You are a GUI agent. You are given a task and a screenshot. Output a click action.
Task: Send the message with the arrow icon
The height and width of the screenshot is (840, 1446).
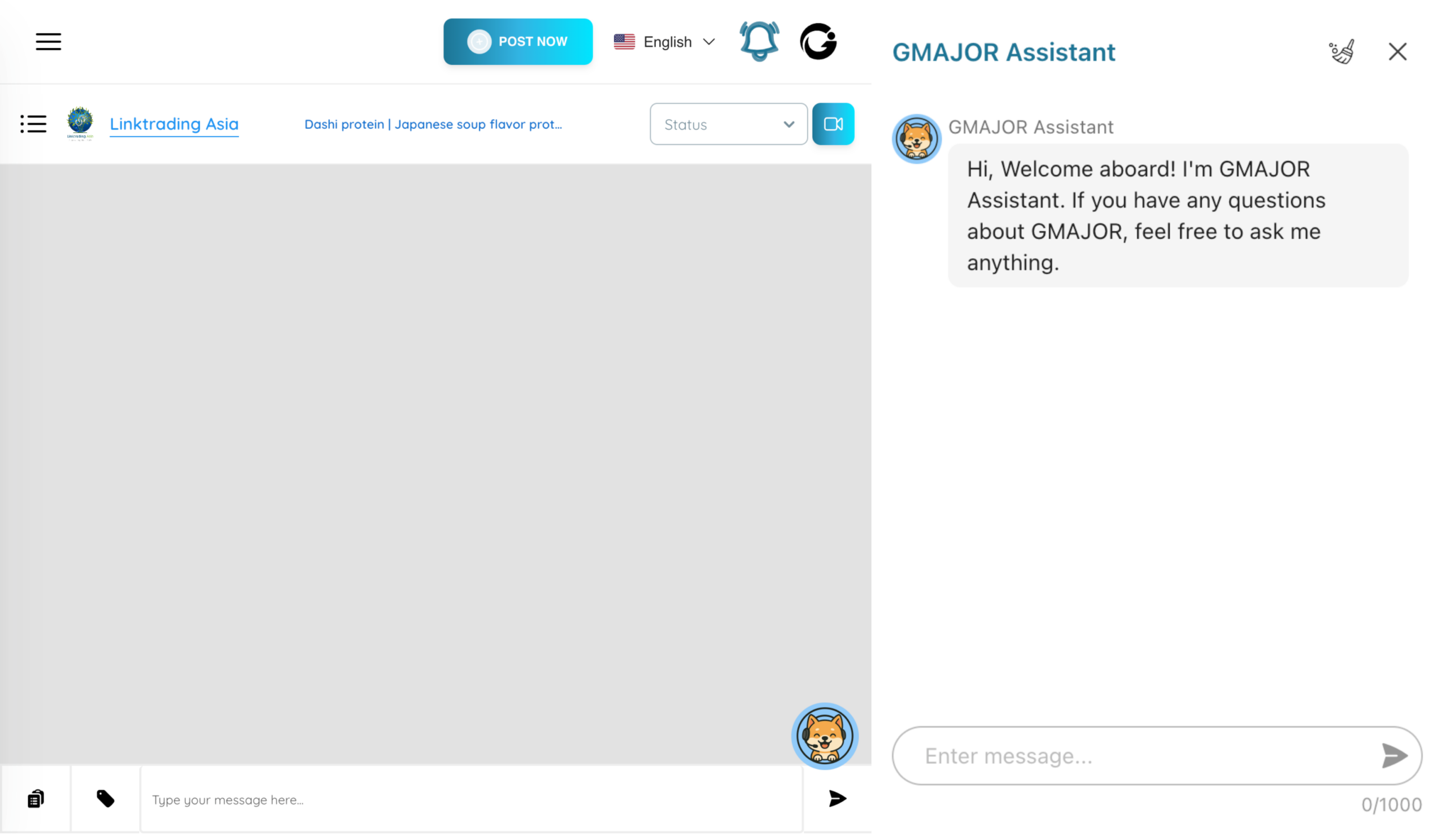pos(837,799)
